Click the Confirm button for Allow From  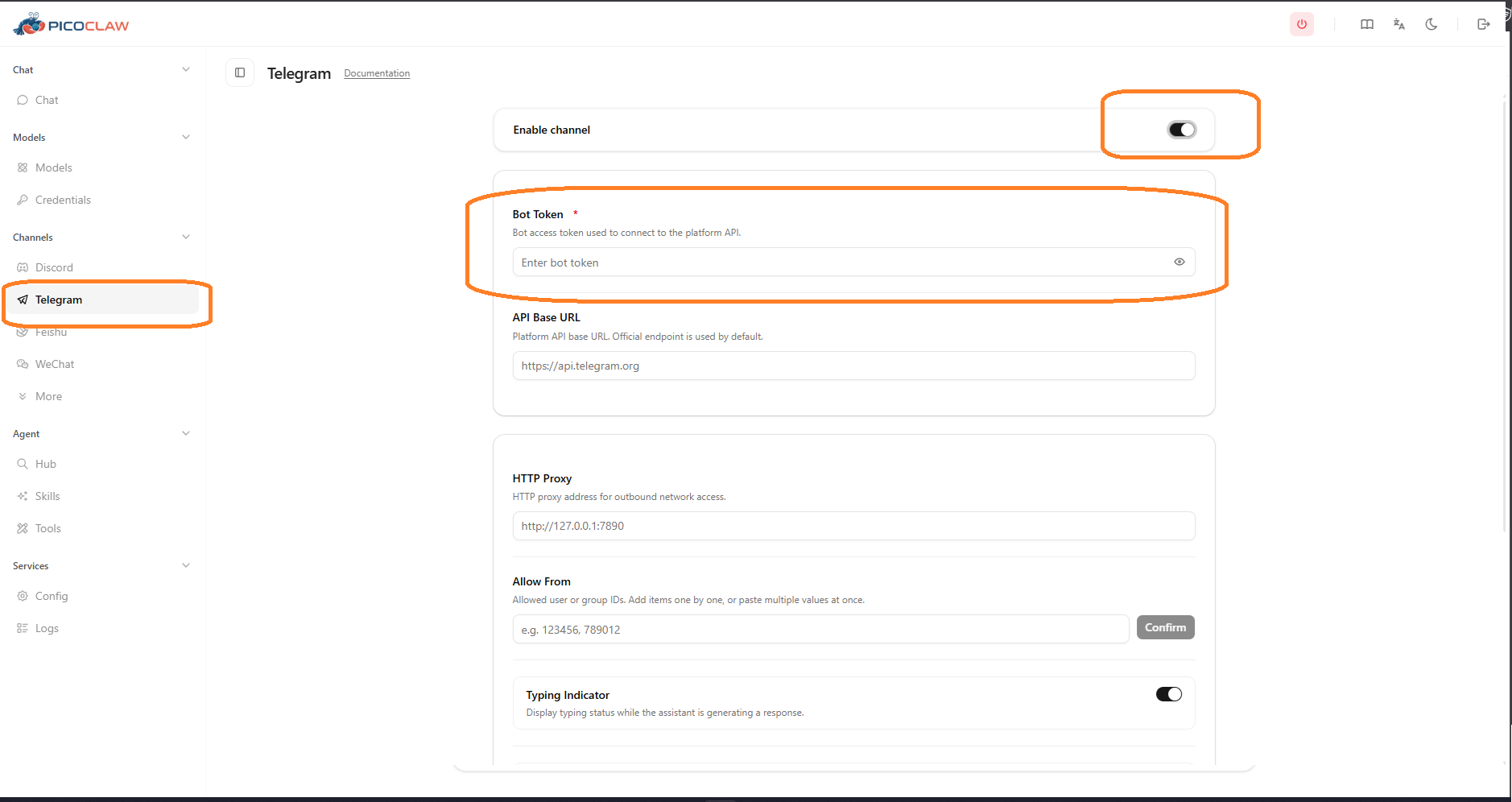pyautogui.click(x=1165, y=627)
